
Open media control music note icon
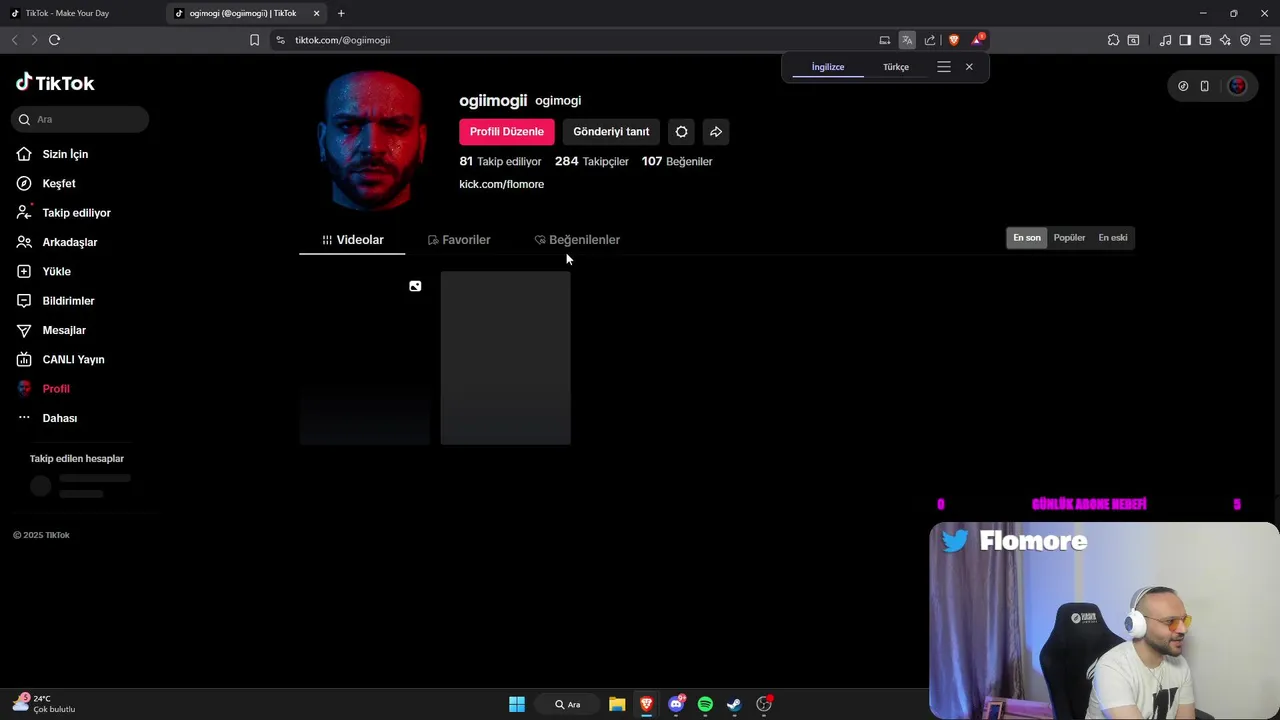pyautogui.click(x=1165, y=40)
